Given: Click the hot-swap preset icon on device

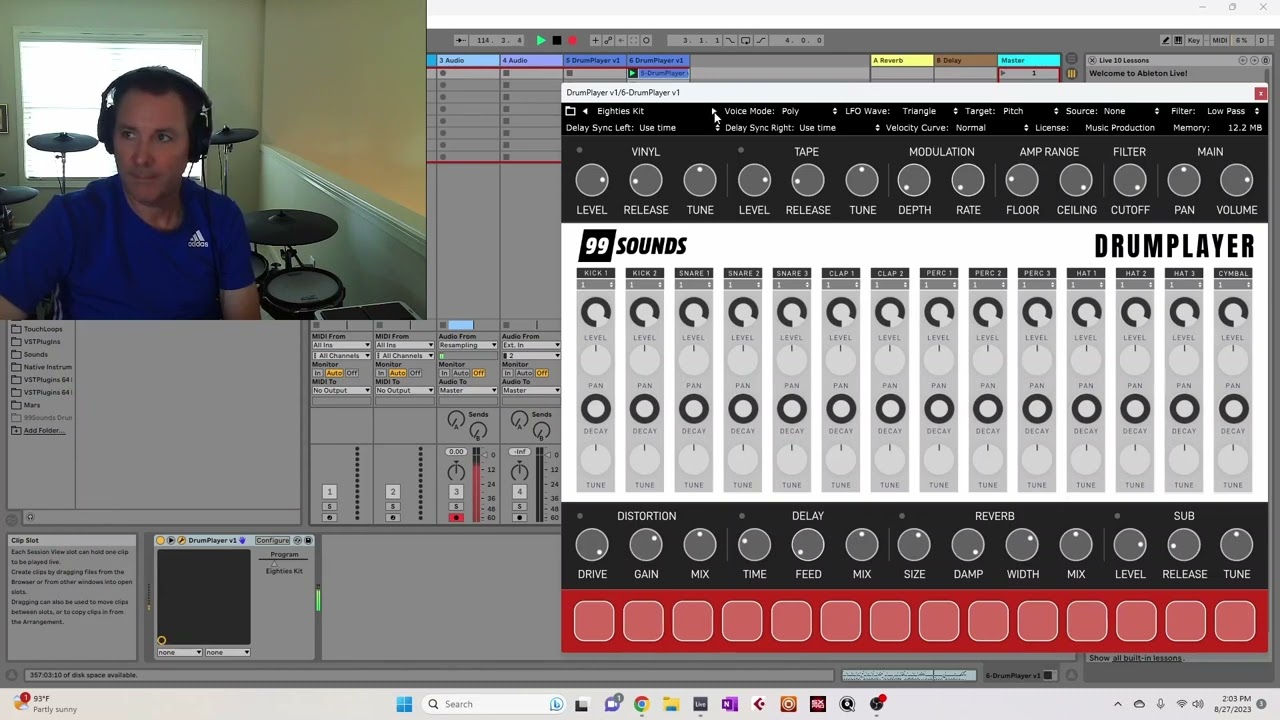Looking at the screenshot, I should click(297, 540).
